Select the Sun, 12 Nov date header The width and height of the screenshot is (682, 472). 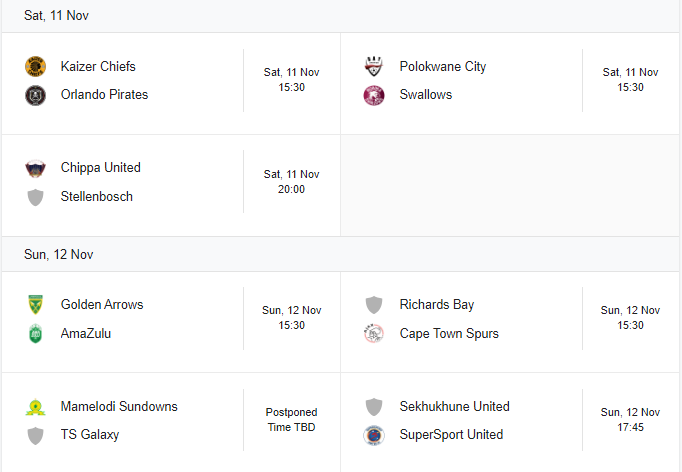pyautogui.click(x=58, y=254)
